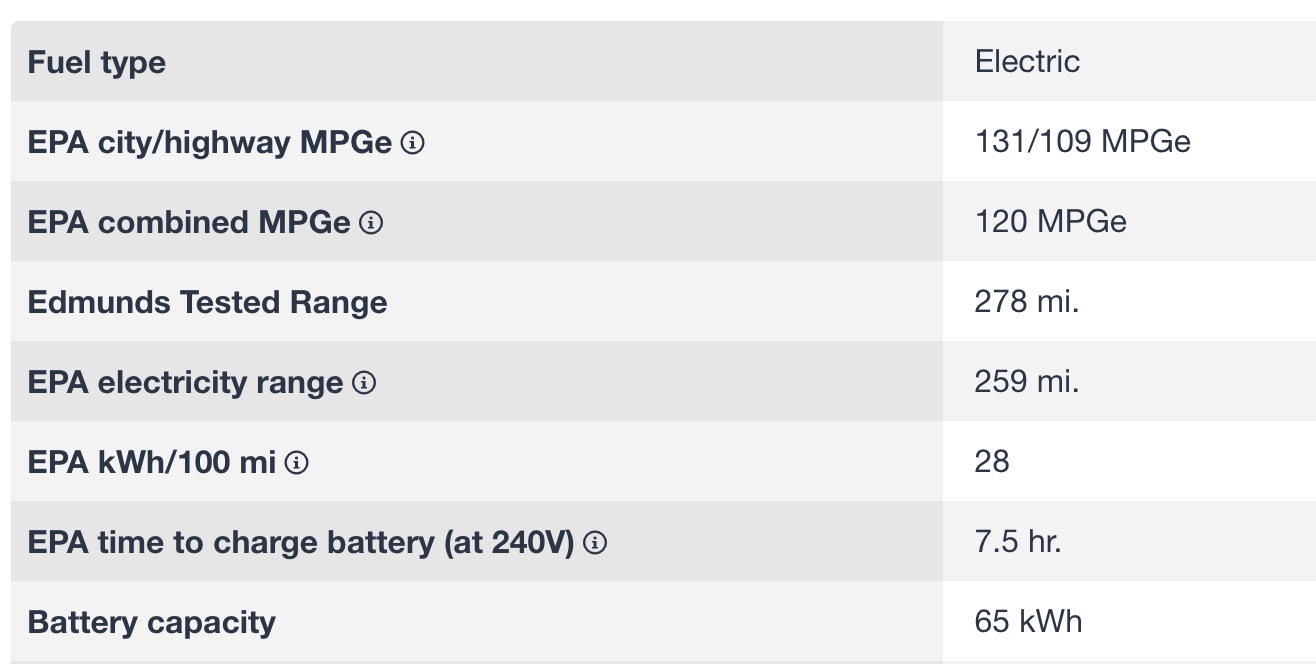Screen dimensions: 1316x664
Task: Show info for EPA kWh/100 mi
Action: tap(297, 463)
